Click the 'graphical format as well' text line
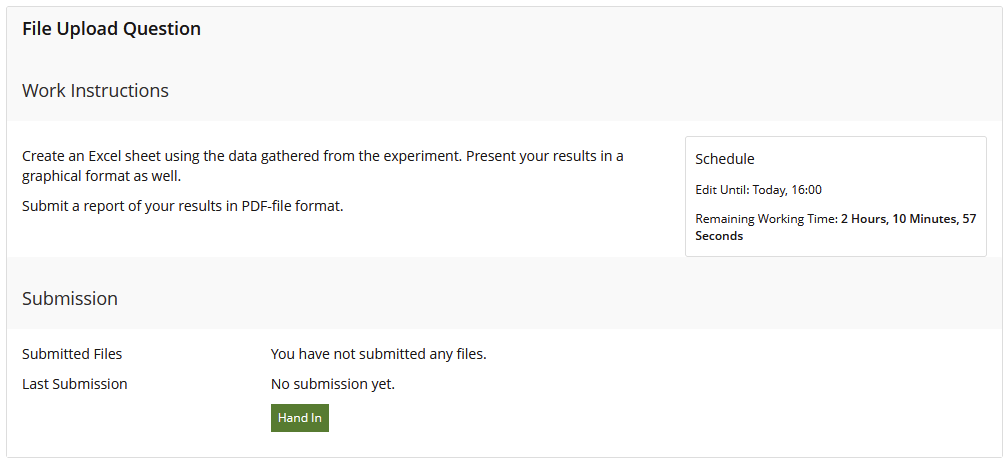Screen dimensions: 1008x463 [x=102, y=176]
